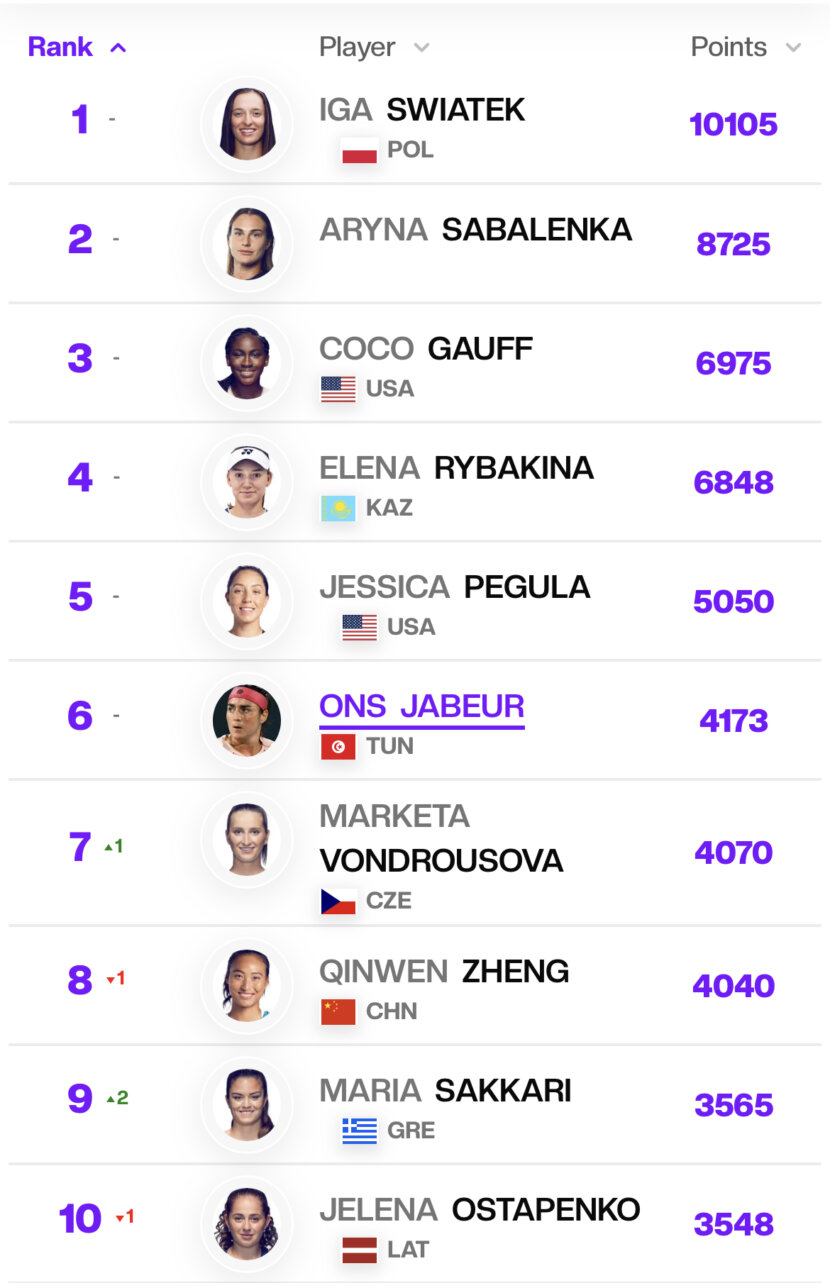Click the Kazakhstan flag next to KAZ
830x1283 pixels.
[338, 508]
